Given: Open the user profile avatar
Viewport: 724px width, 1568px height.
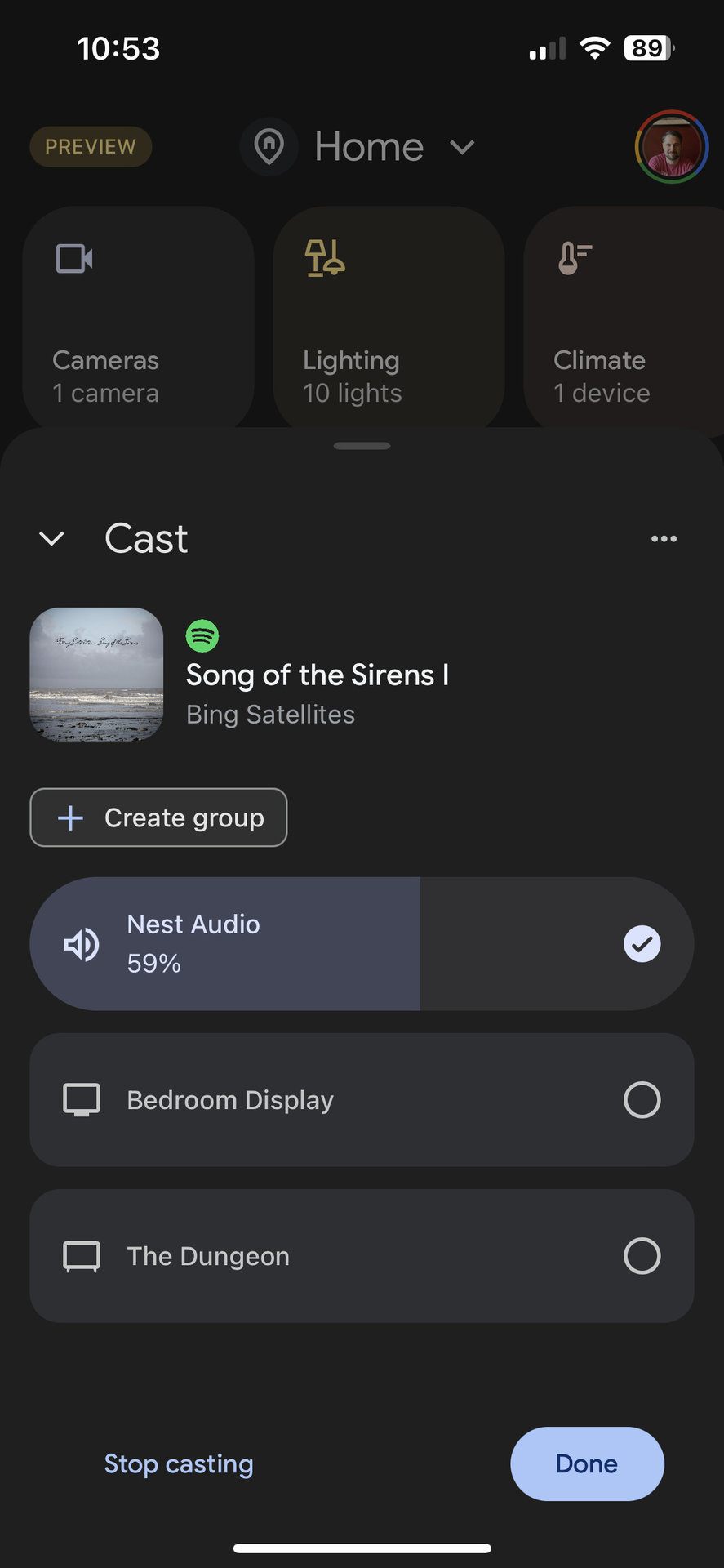Looking at the screenshot, I should coord(671,147).
